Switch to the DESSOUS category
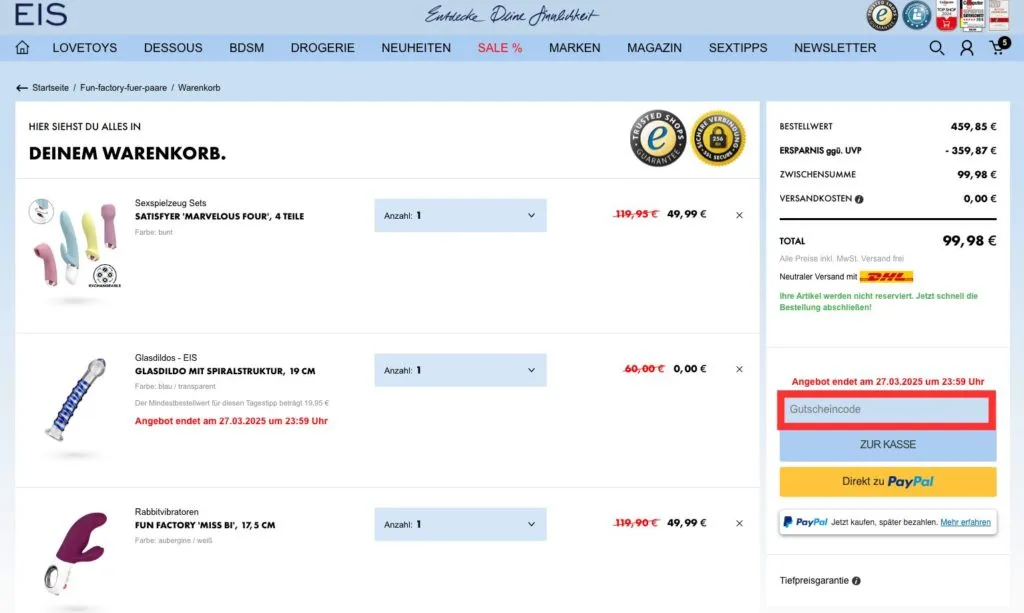The height and width of the screenshot is (613, 1024). [172, 47]
